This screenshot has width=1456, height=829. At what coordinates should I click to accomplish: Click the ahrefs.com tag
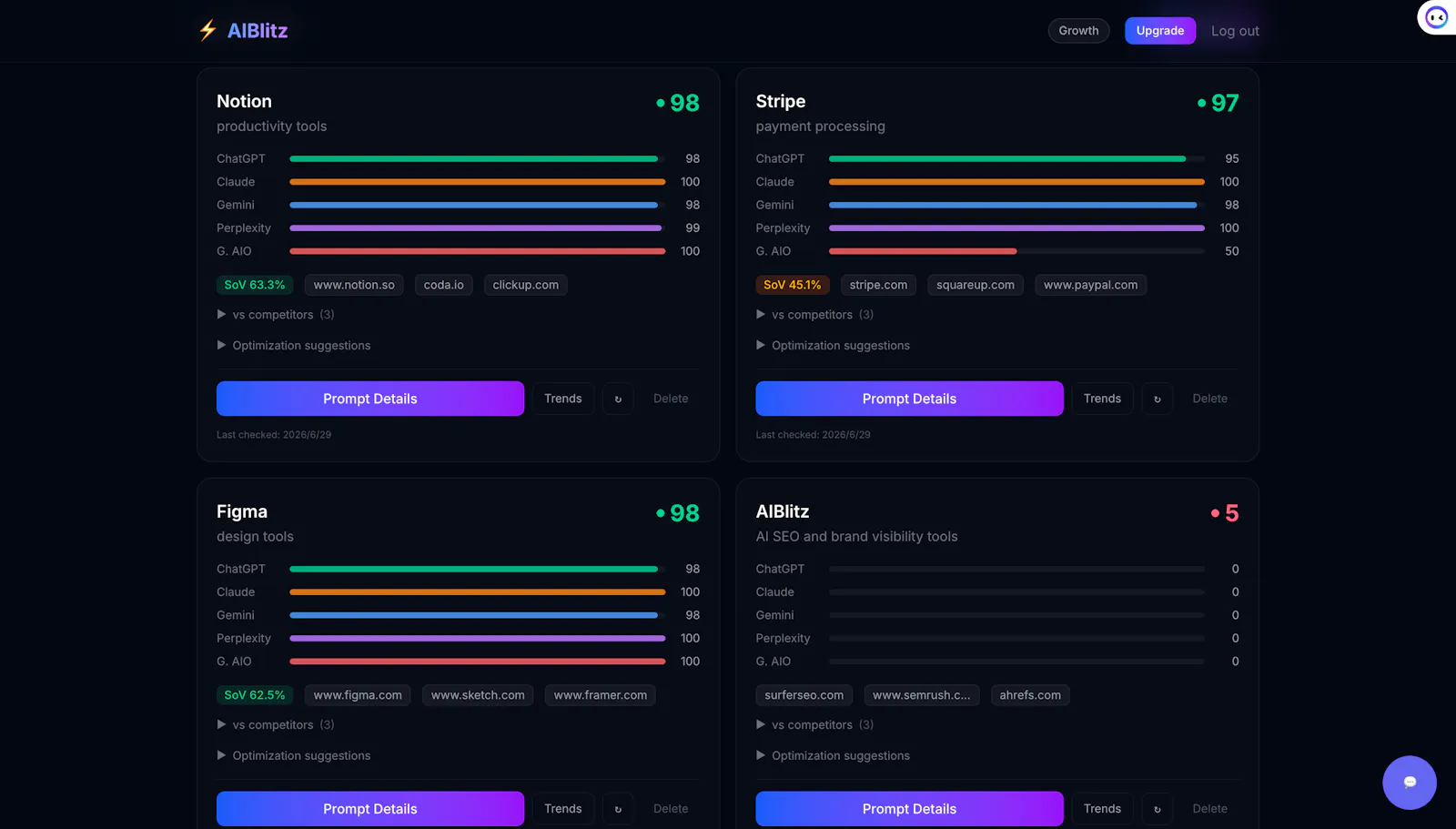click(1030, 695)
